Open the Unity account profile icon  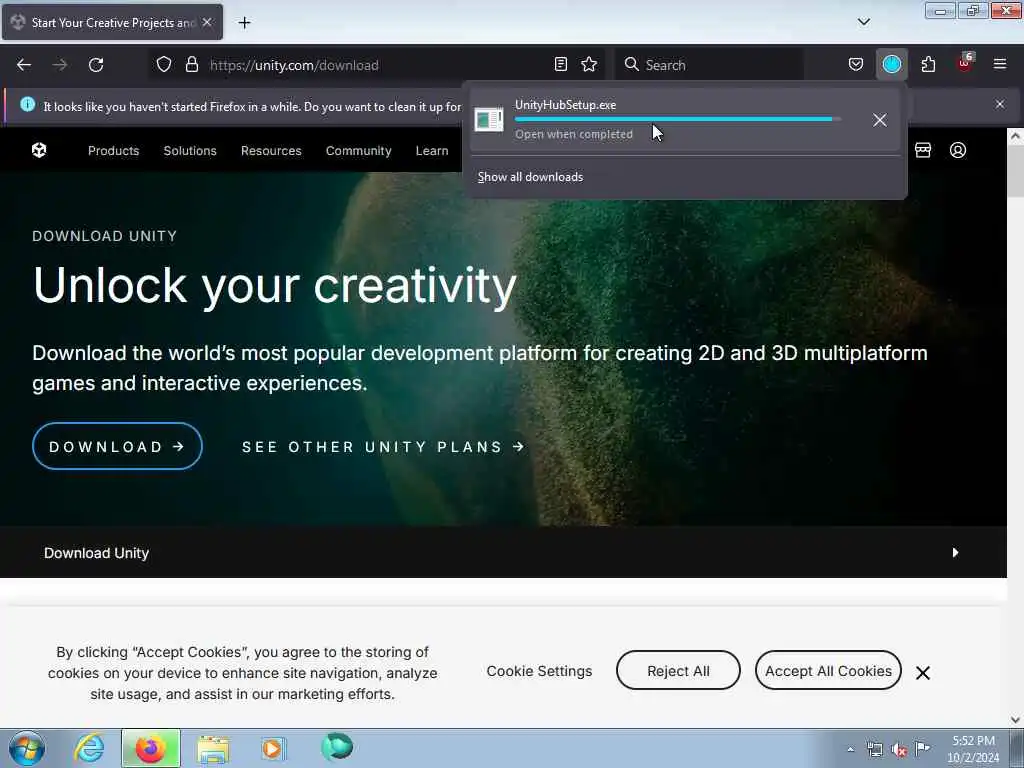958,150
